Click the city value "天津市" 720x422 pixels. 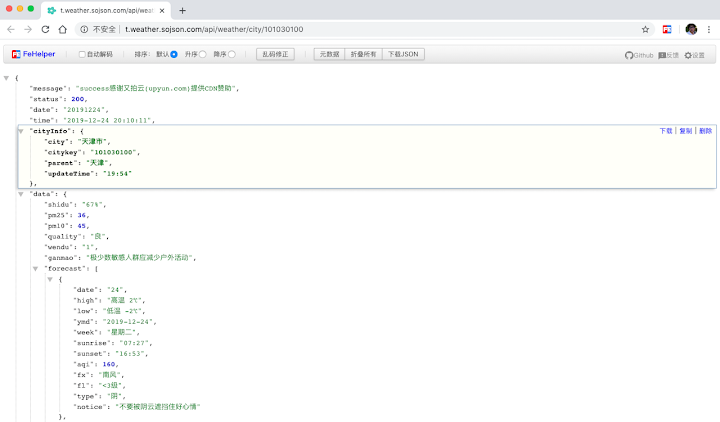click(x=92, y=142)
